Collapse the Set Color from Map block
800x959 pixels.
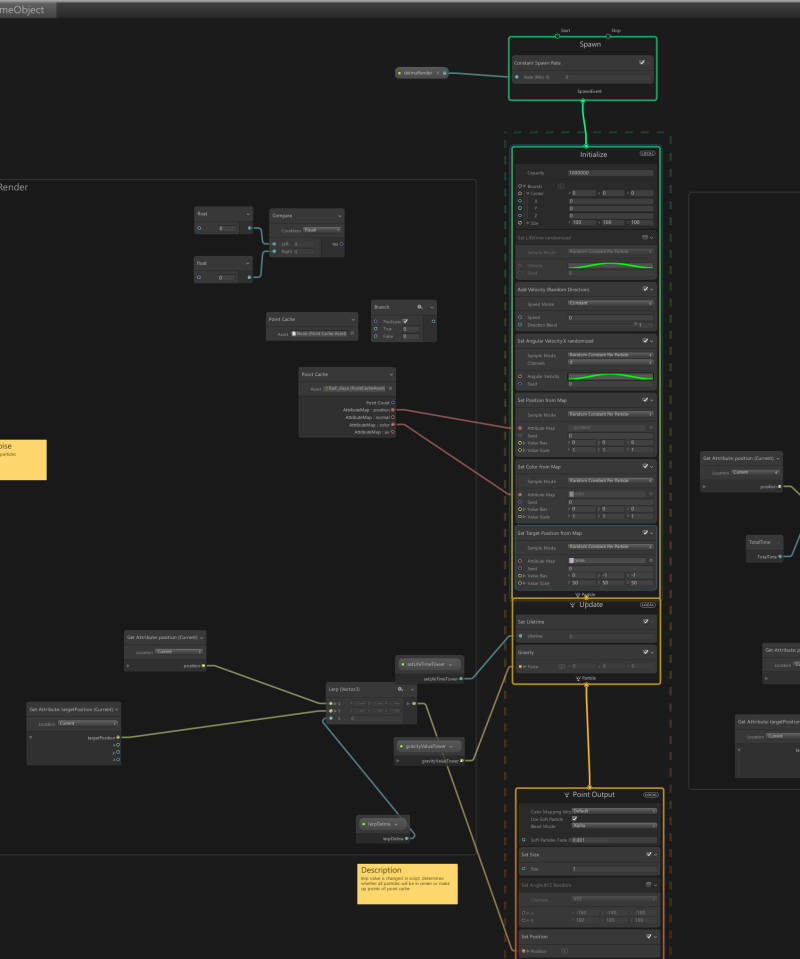[x=653, y=466]
